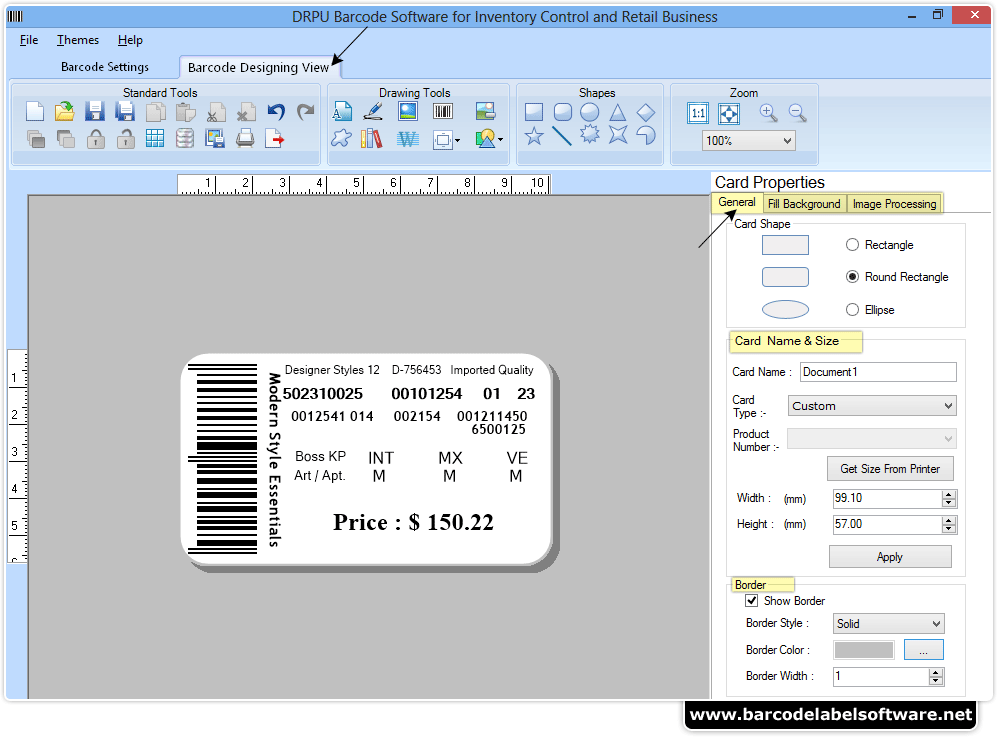Insert a picture with the image tool

408,112
